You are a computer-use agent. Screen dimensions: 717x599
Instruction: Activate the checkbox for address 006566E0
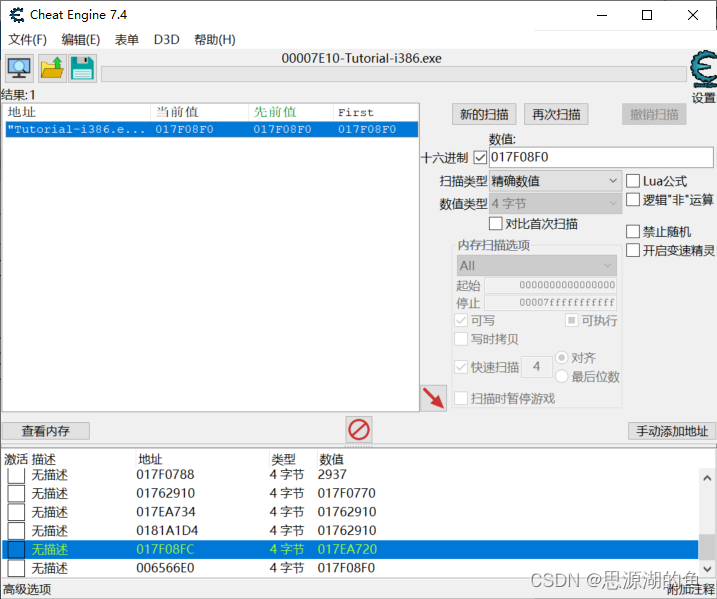pos(16,568)
